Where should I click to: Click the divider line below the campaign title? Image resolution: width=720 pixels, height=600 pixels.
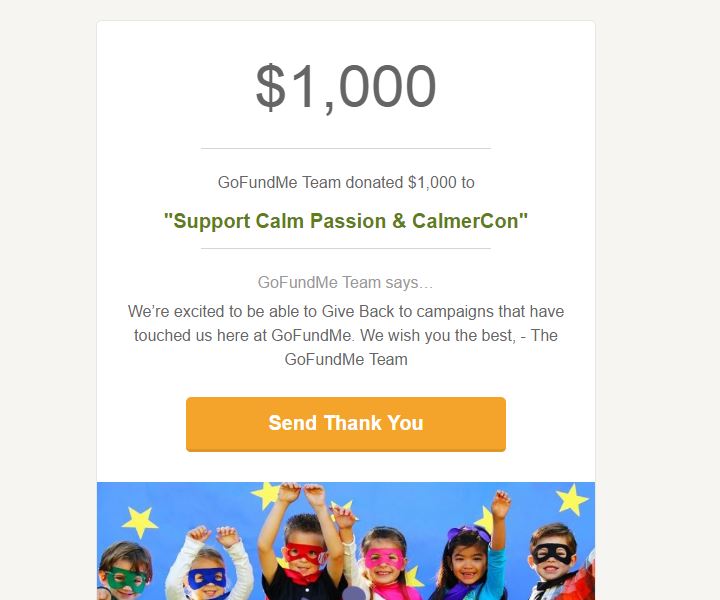[346, 248]
